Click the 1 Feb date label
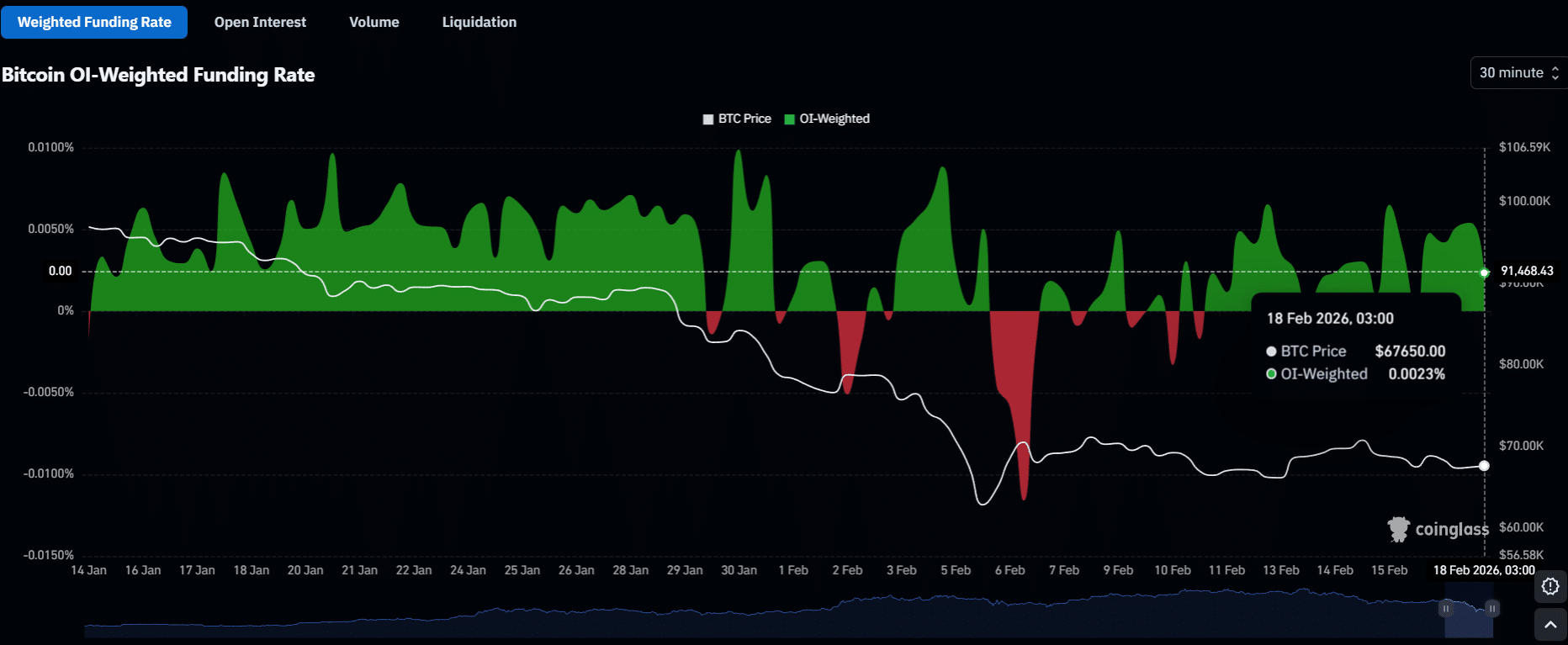This screenshot has height=645, width=1568. tap(793, 570)
